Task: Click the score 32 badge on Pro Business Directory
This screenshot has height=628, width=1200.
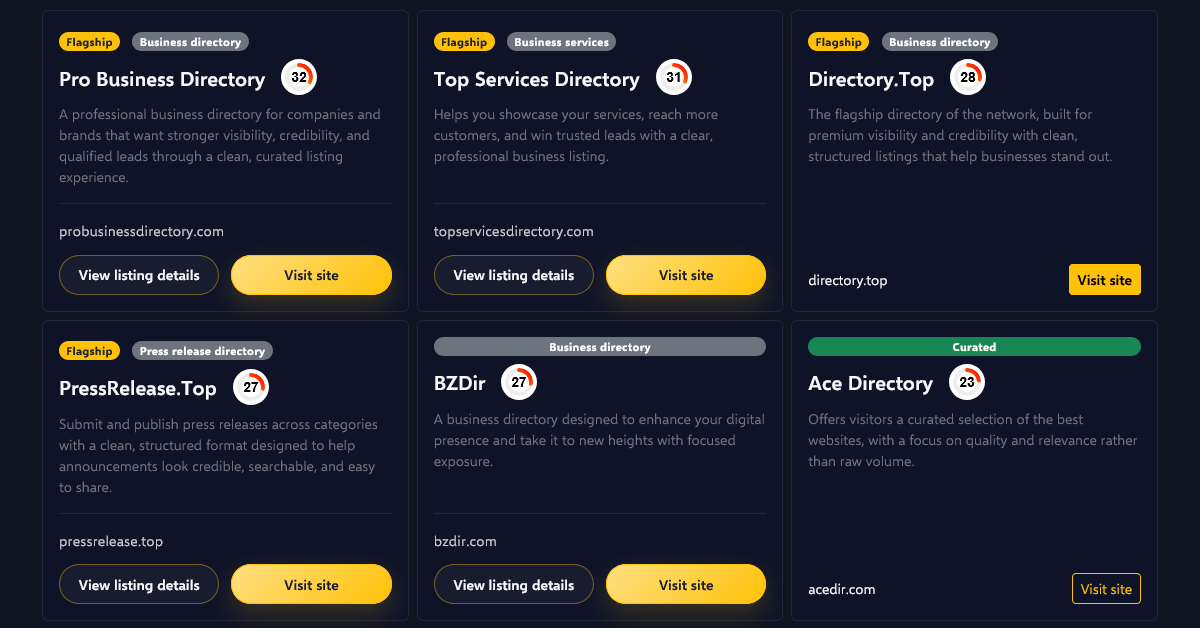Action: [299, 77]
